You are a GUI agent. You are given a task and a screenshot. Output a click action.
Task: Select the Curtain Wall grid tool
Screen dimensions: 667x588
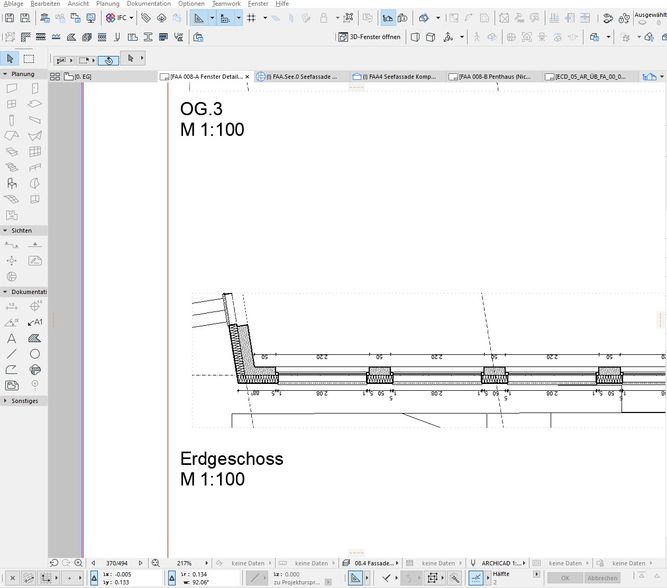(x=35, y=151)
